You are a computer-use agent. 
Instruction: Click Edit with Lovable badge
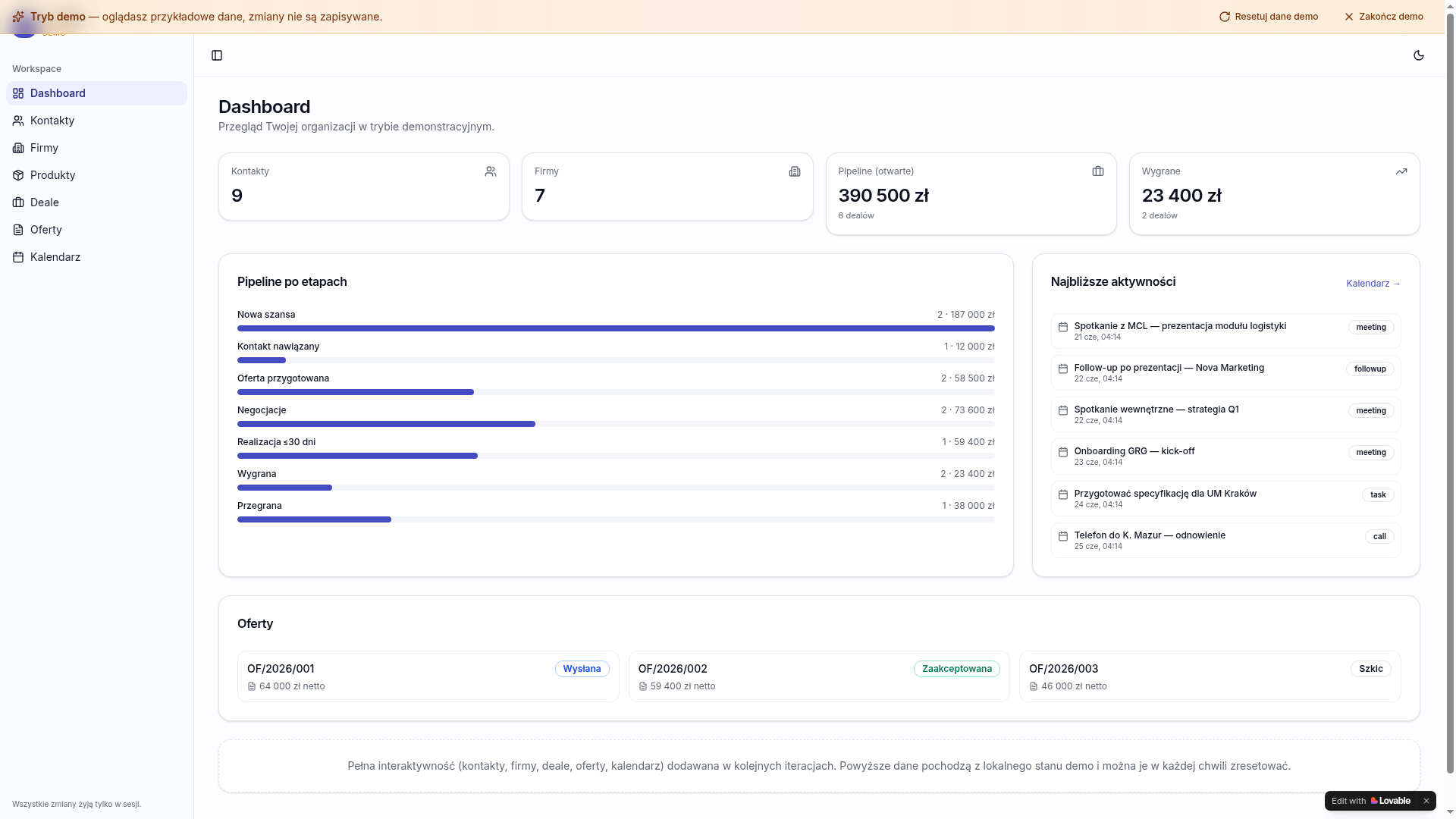click(x=1371, y=801)
